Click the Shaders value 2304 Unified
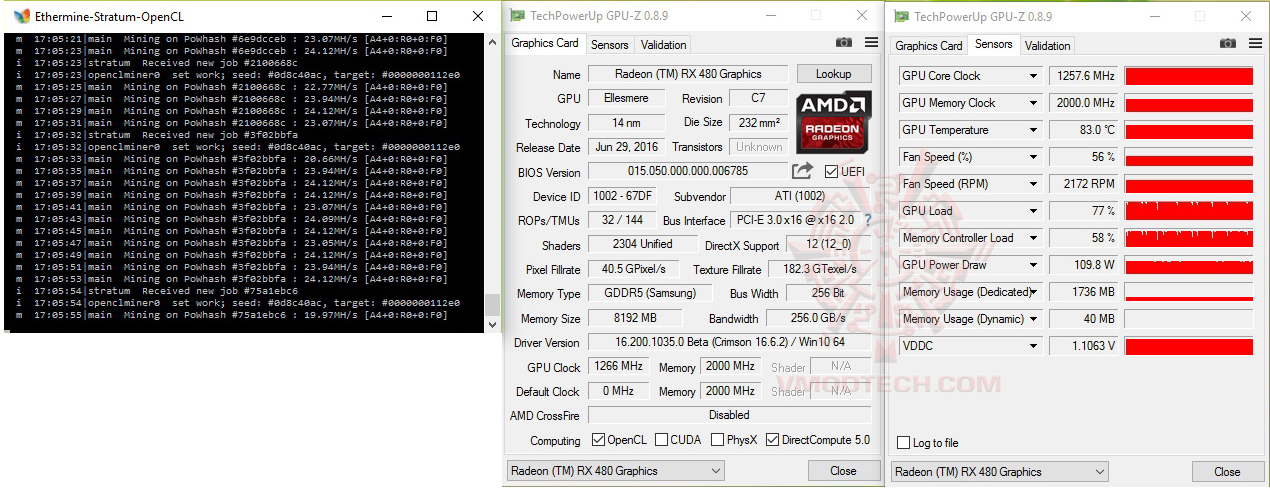The image size is (1270, 491). click(642, 245)
